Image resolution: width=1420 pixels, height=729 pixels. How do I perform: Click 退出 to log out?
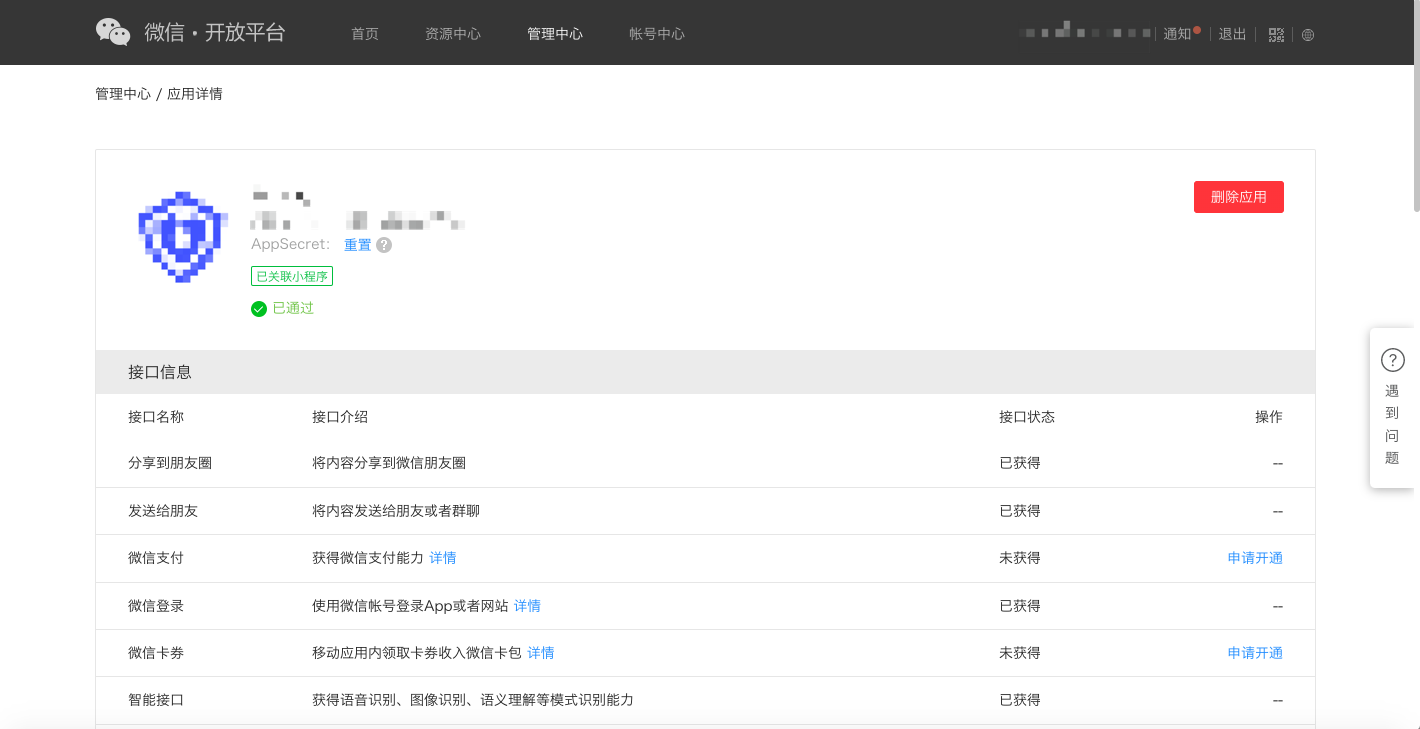1232,34
